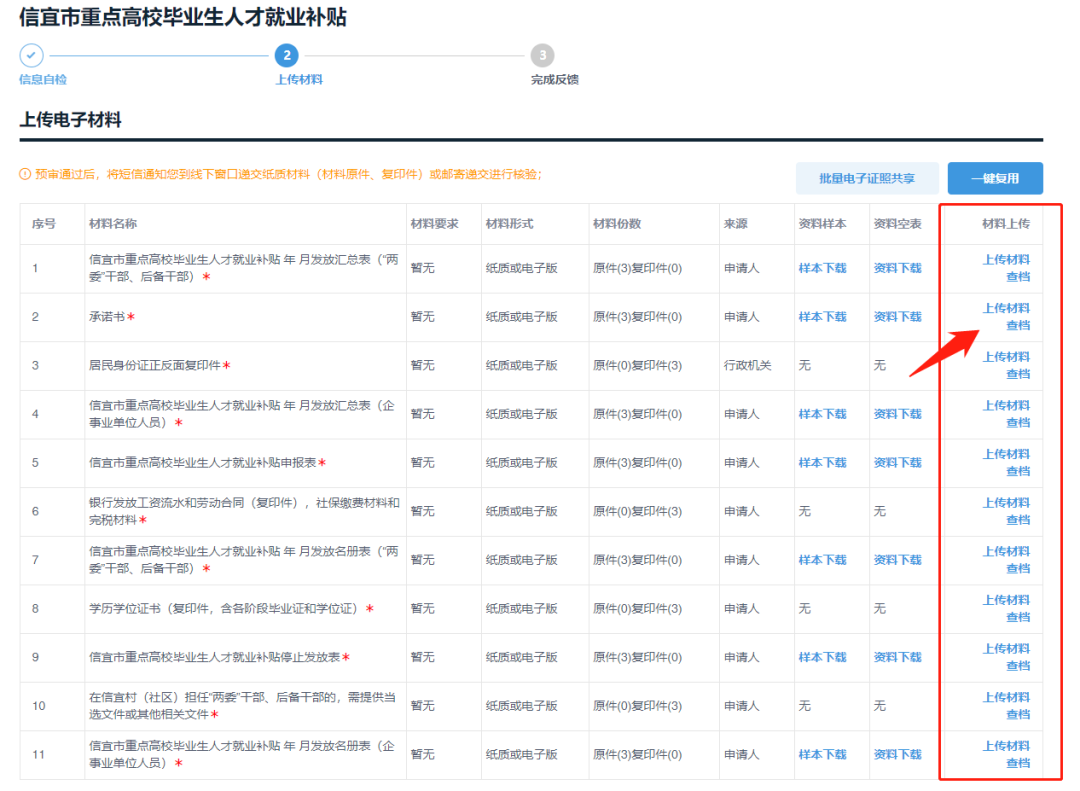This screenshot has width=1080, height=791.
Task: Upload material for row 10
Action: pyautogui.click(x=1006, y=698)
